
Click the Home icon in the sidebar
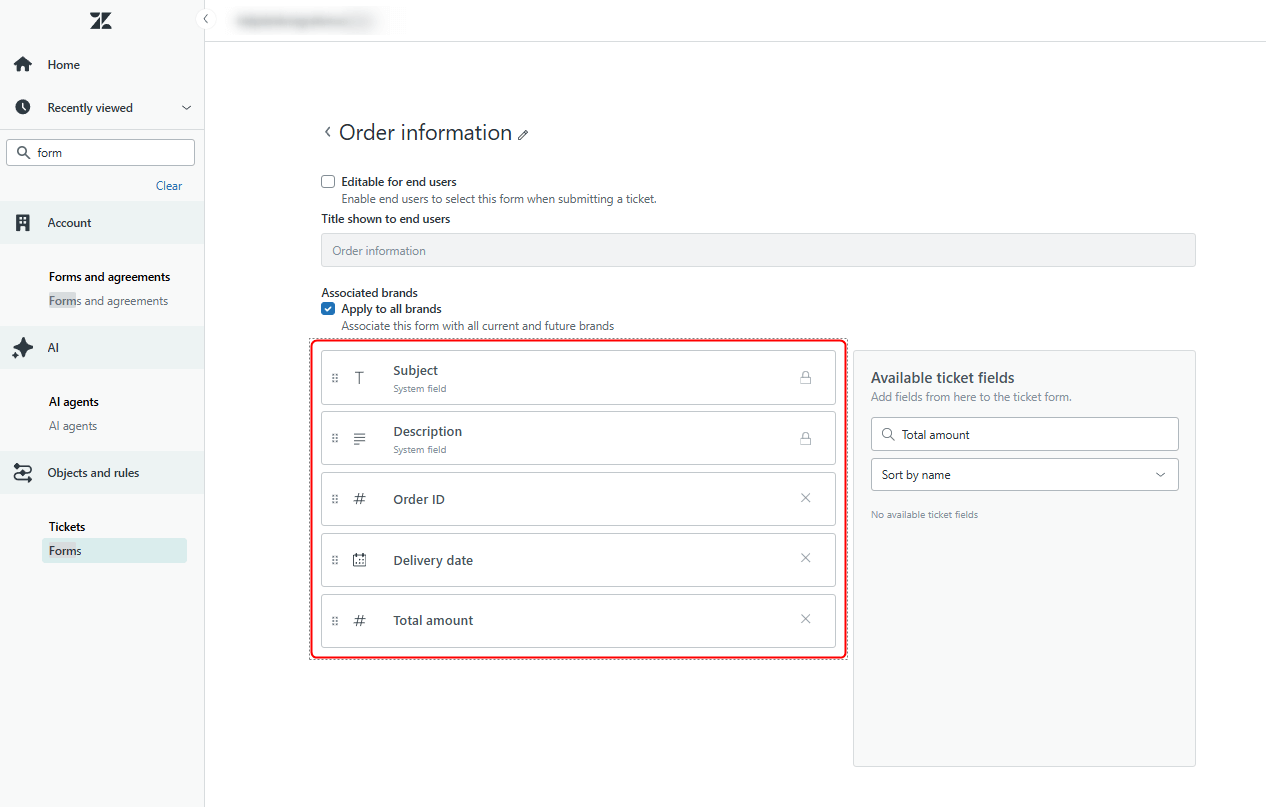click(22, 64)
